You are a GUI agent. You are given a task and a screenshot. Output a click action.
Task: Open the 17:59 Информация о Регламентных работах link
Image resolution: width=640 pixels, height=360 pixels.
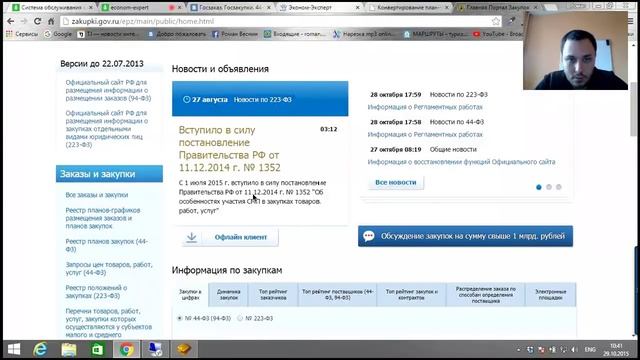(425, 107)
